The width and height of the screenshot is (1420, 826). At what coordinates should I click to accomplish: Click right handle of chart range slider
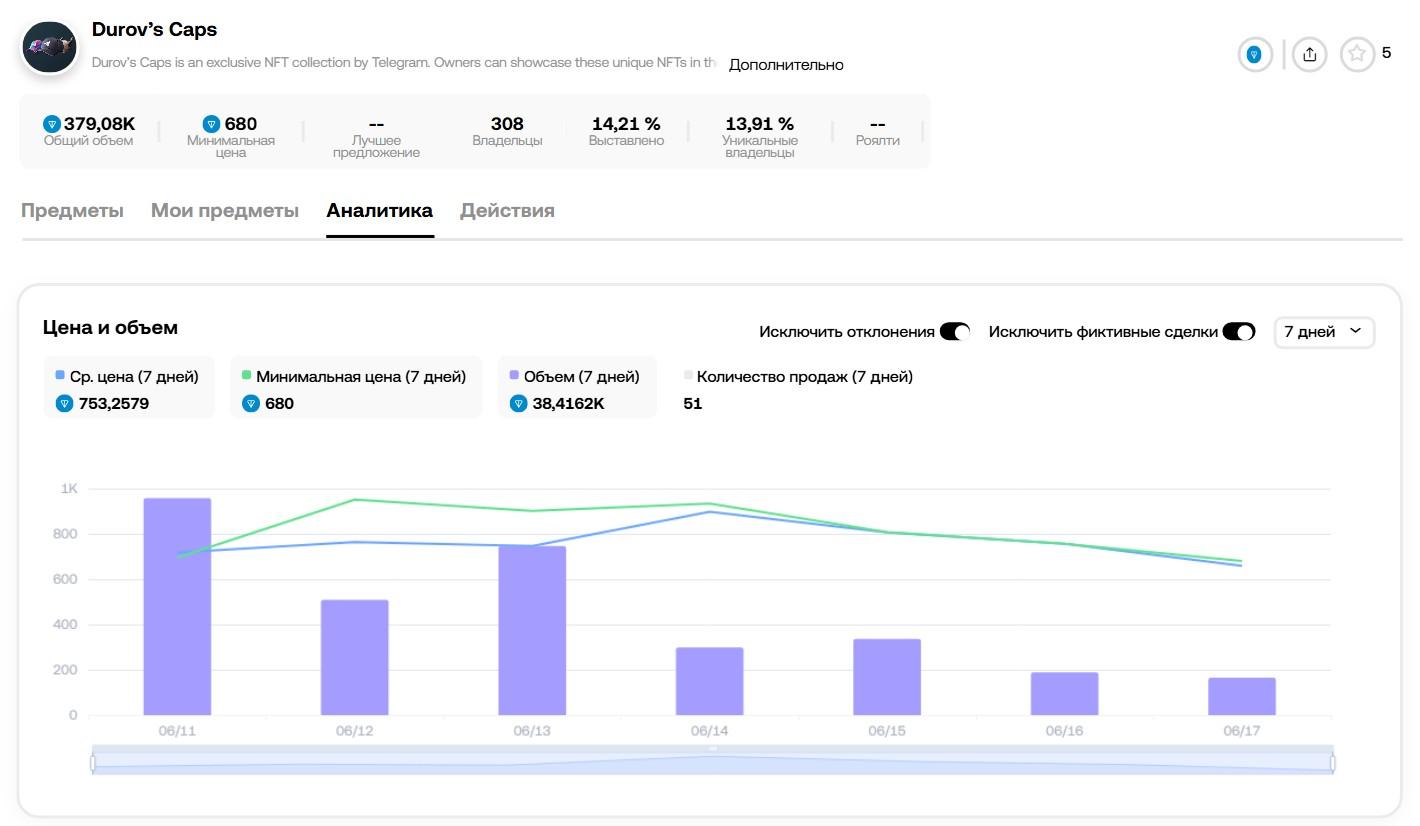pos(1332,763)
